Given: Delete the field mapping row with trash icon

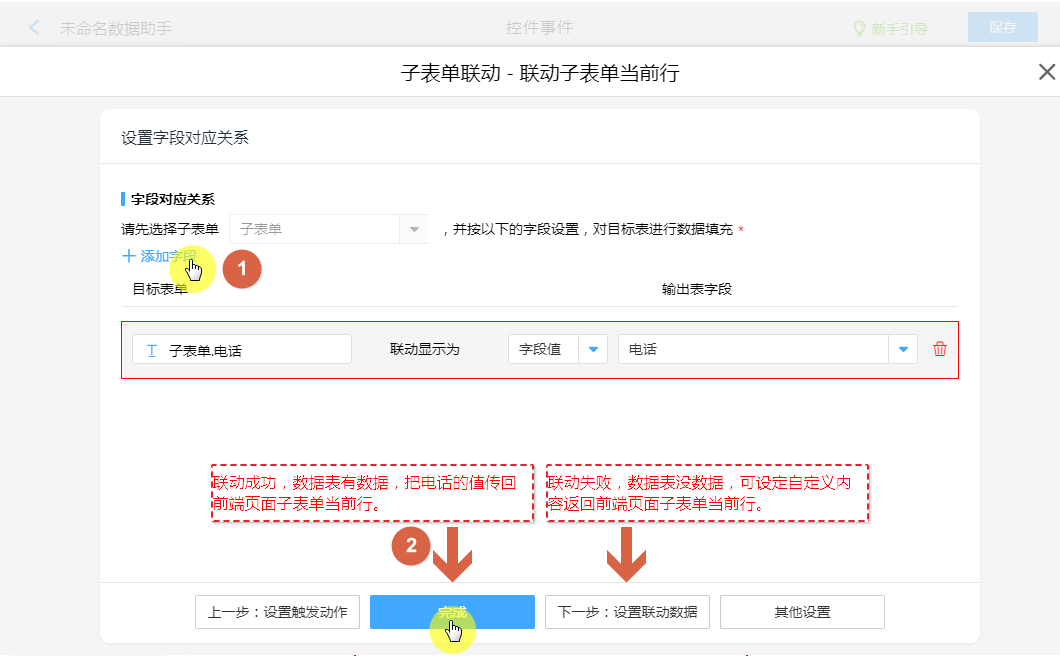Looking at the screenshot, I should tap(939, 349).
